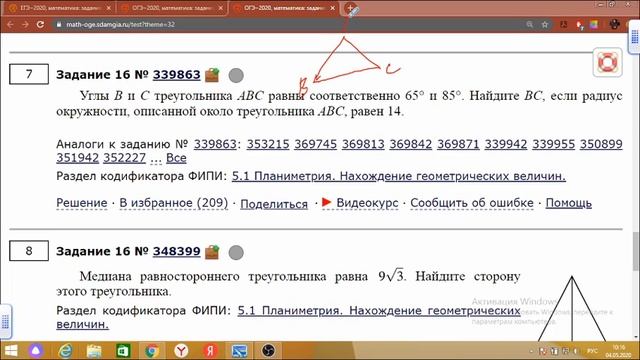Open analog task link 350899

[601, 144]
